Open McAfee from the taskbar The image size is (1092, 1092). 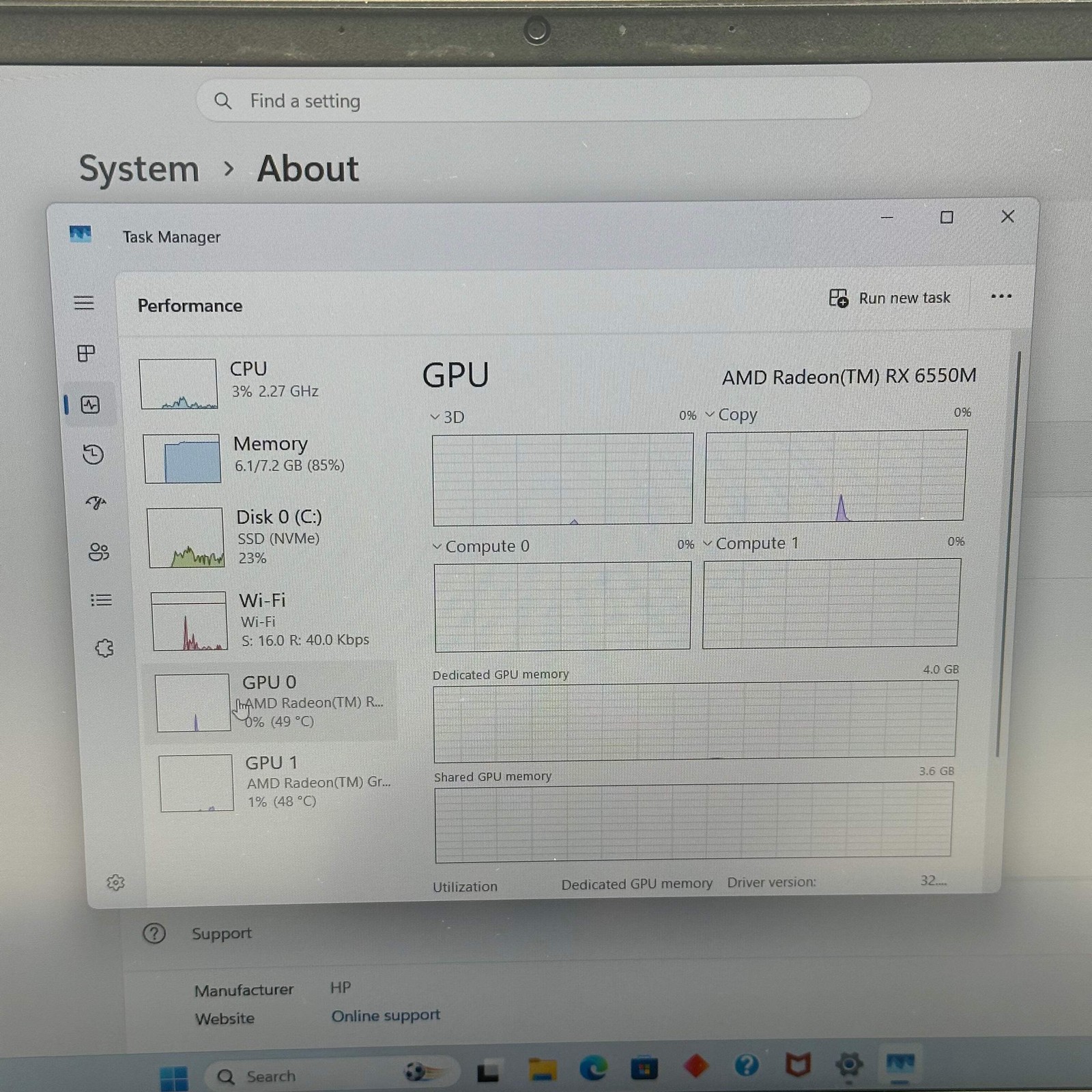tap(797, 1064)
